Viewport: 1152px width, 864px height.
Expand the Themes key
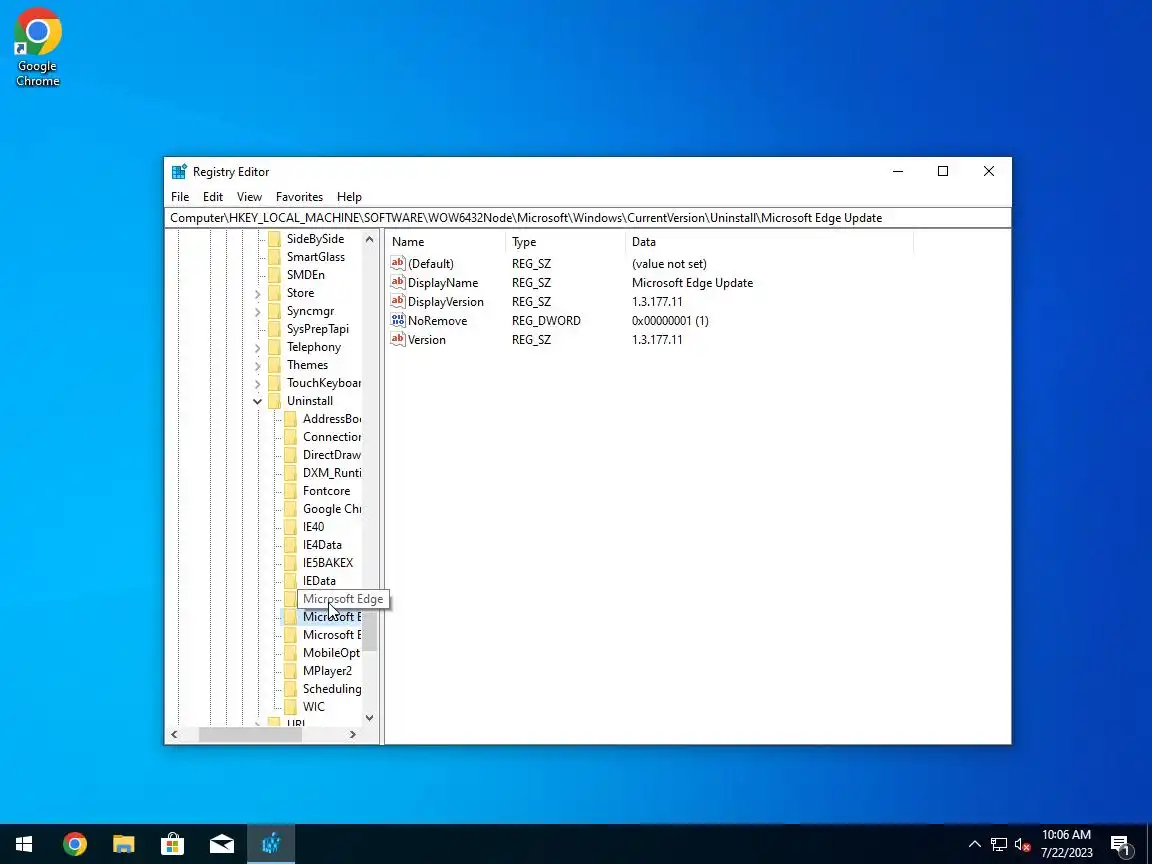pyautogui.click(x=257, y=365)
